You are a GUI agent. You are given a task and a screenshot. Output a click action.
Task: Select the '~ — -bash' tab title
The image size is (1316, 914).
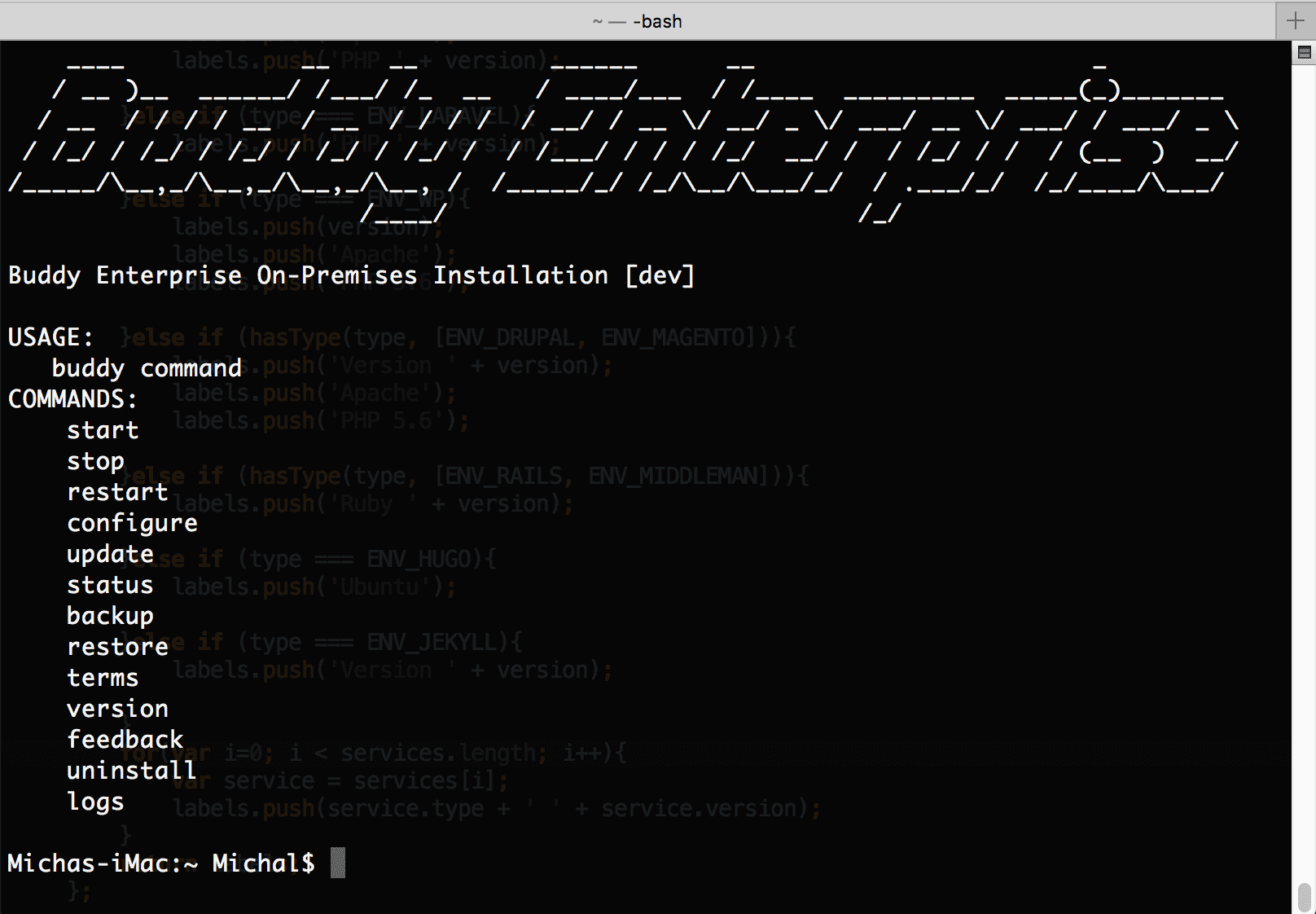(638, 21)
